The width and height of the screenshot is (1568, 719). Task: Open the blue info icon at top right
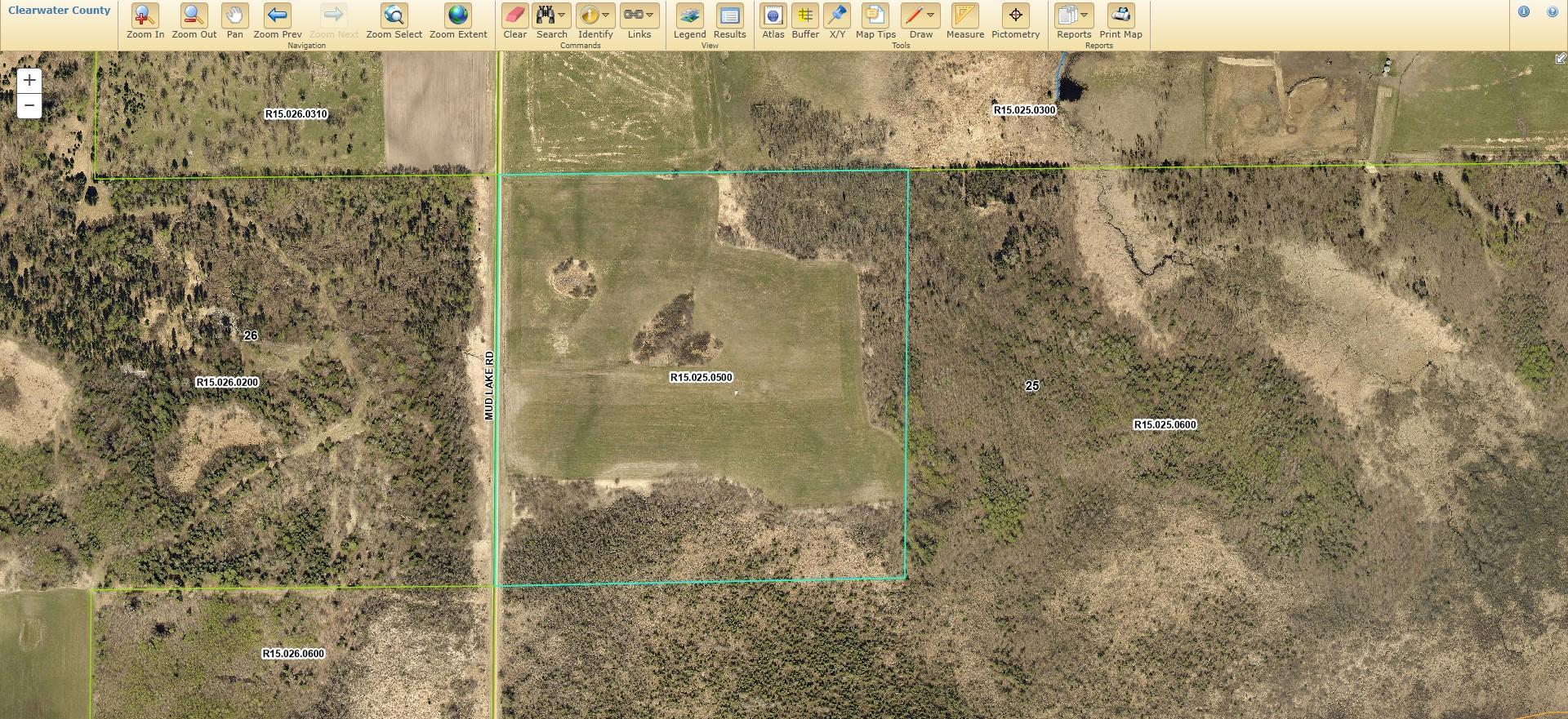[1524, 11]
